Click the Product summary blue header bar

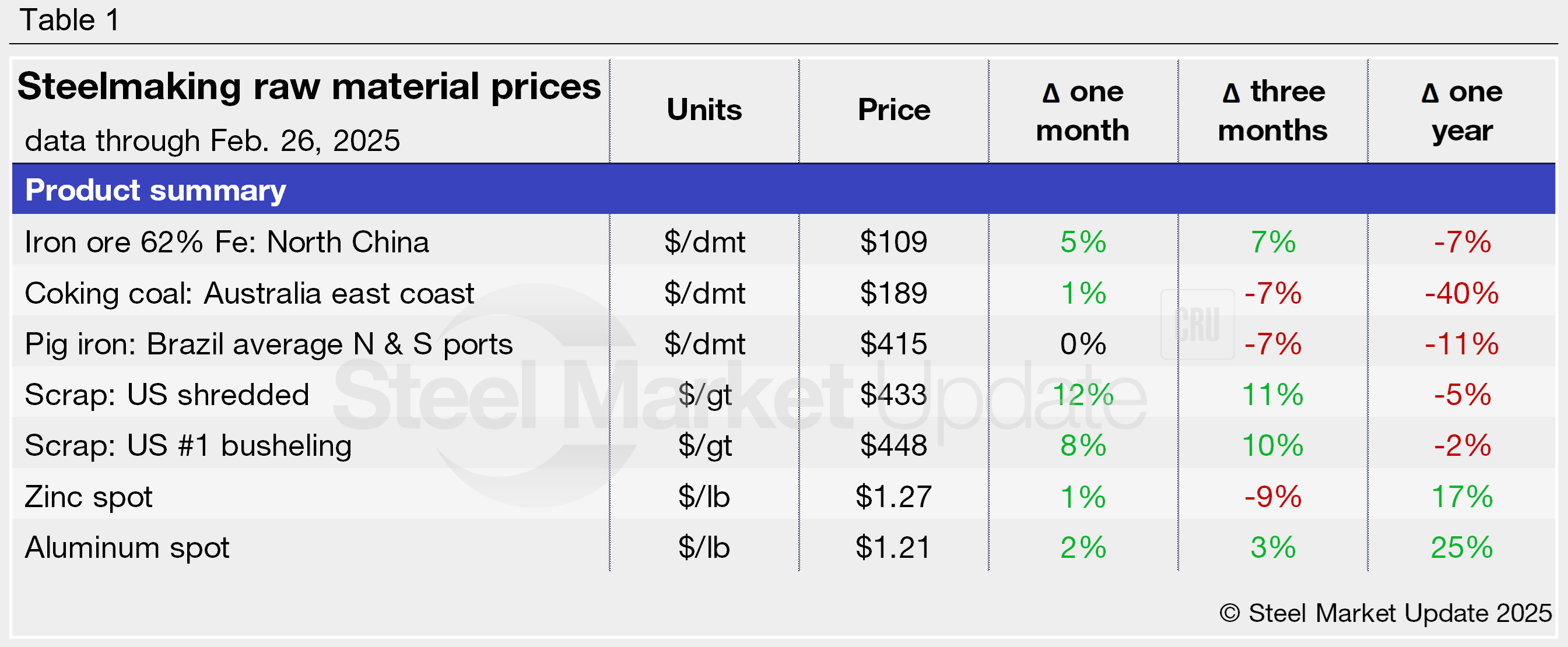click(783, 190)
